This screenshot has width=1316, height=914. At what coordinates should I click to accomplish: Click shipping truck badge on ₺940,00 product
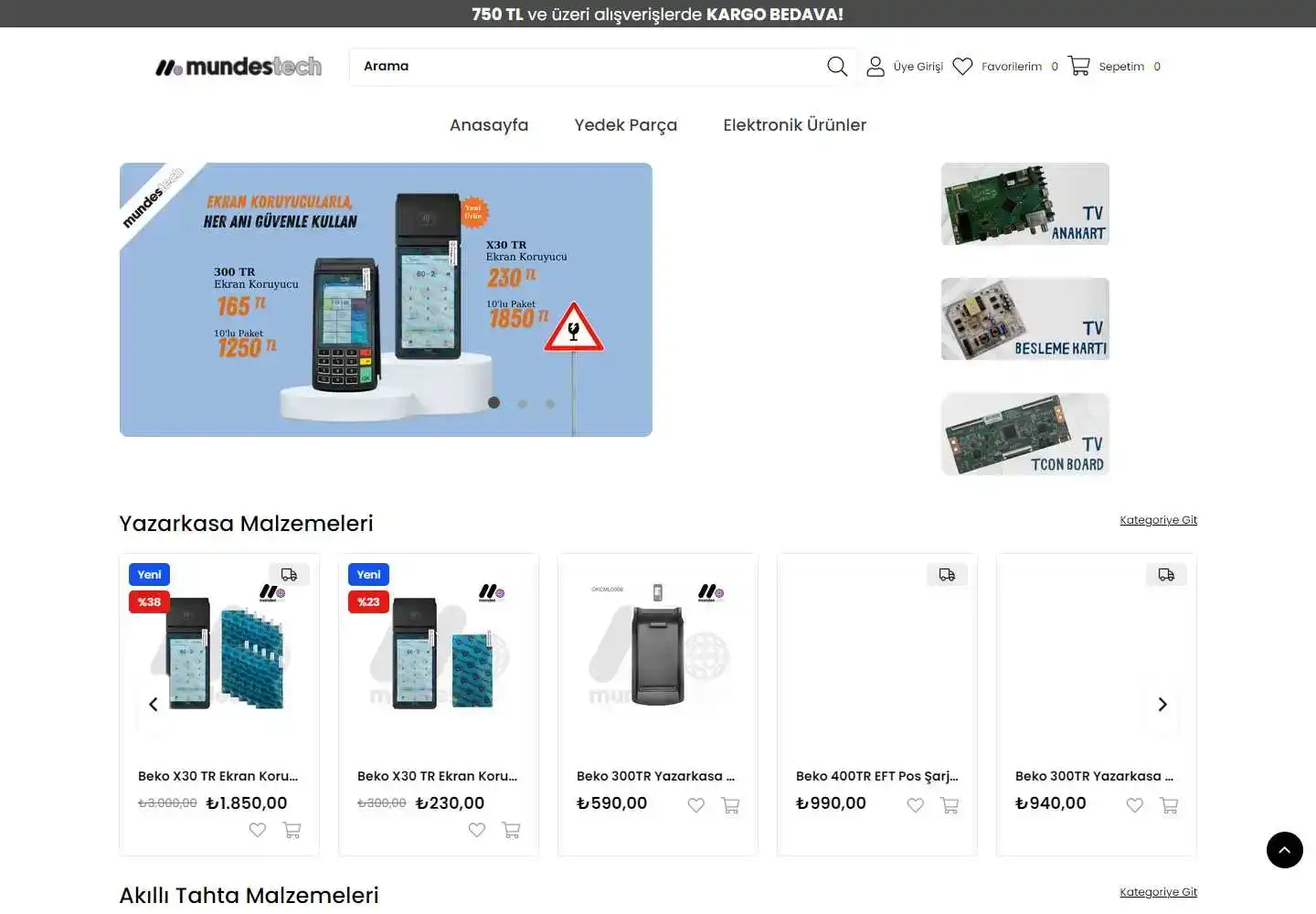[x=1166, y=575]
